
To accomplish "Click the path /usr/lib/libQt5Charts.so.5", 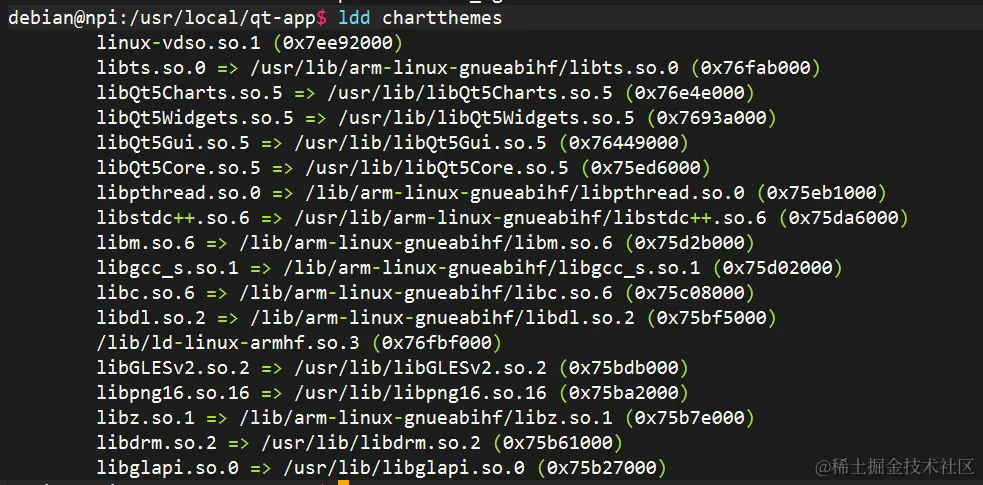I will pos(471,93).
